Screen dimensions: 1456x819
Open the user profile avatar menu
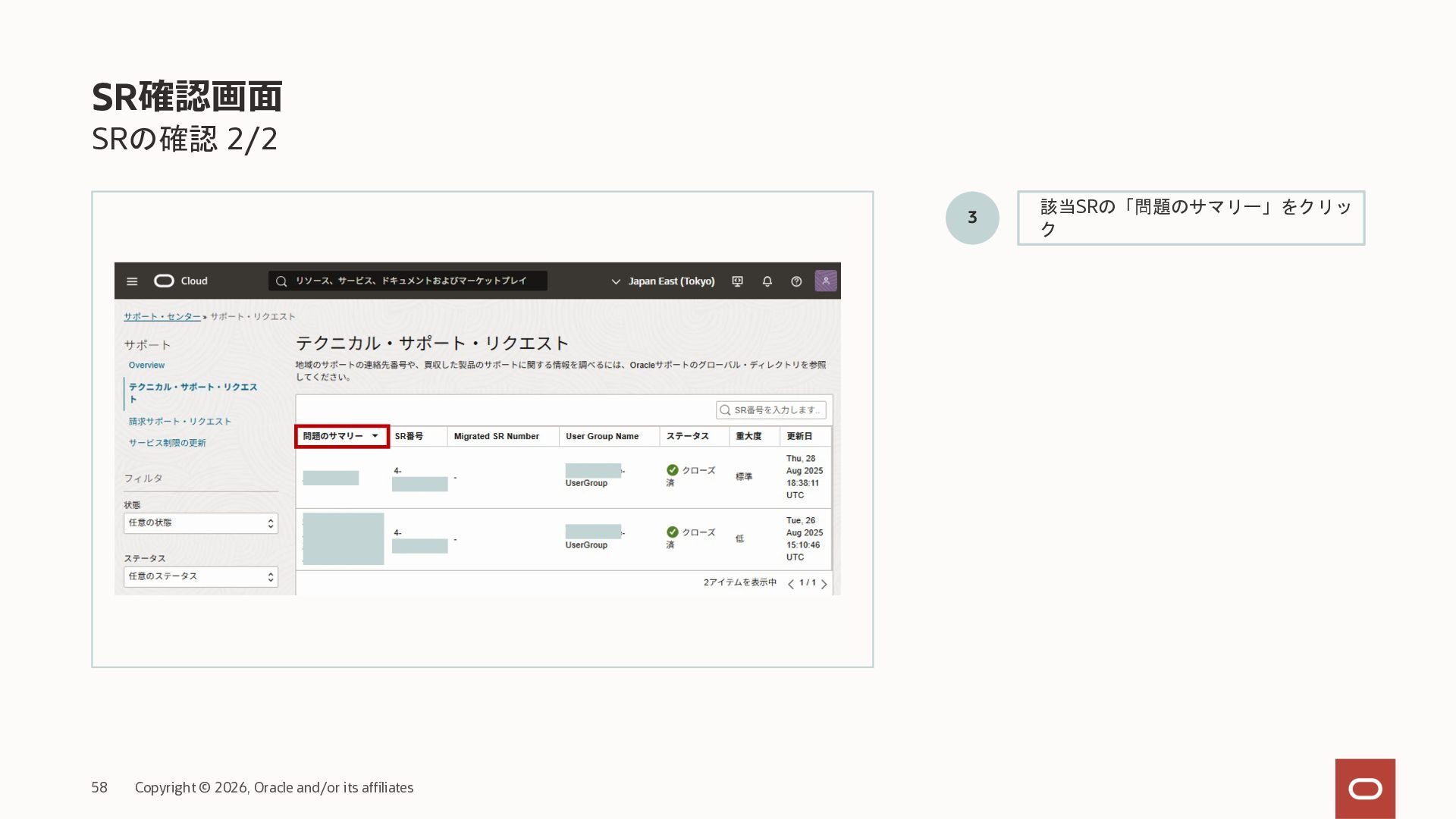click(826, 281)
